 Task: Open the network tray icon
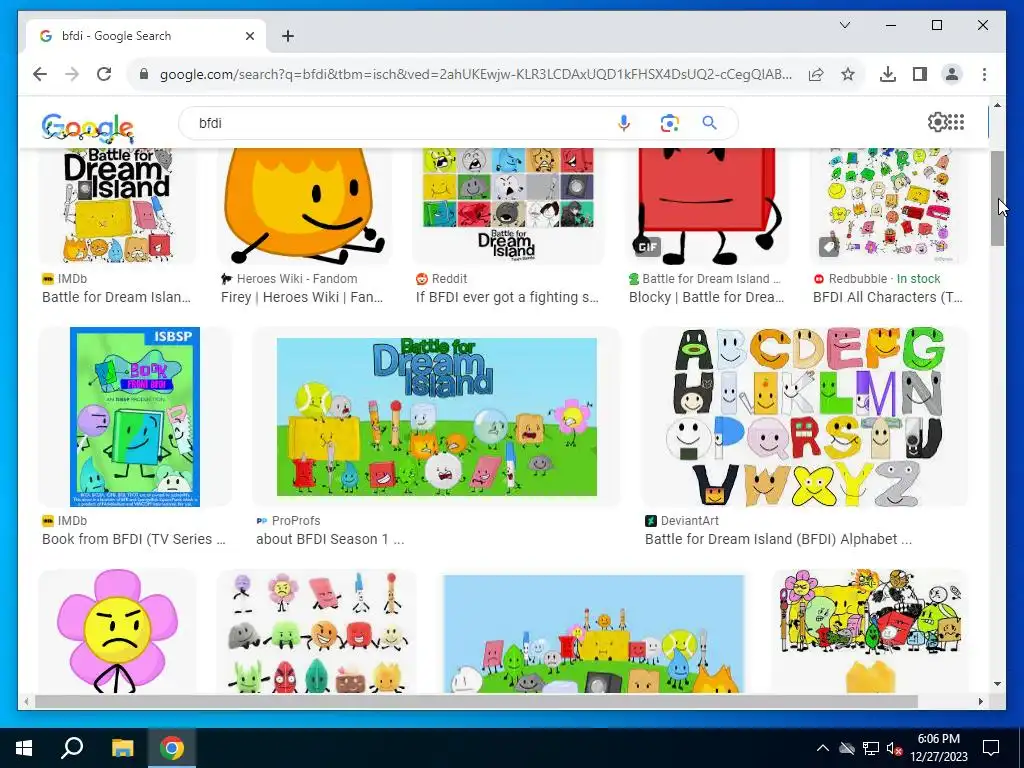[x=871, y=748]
